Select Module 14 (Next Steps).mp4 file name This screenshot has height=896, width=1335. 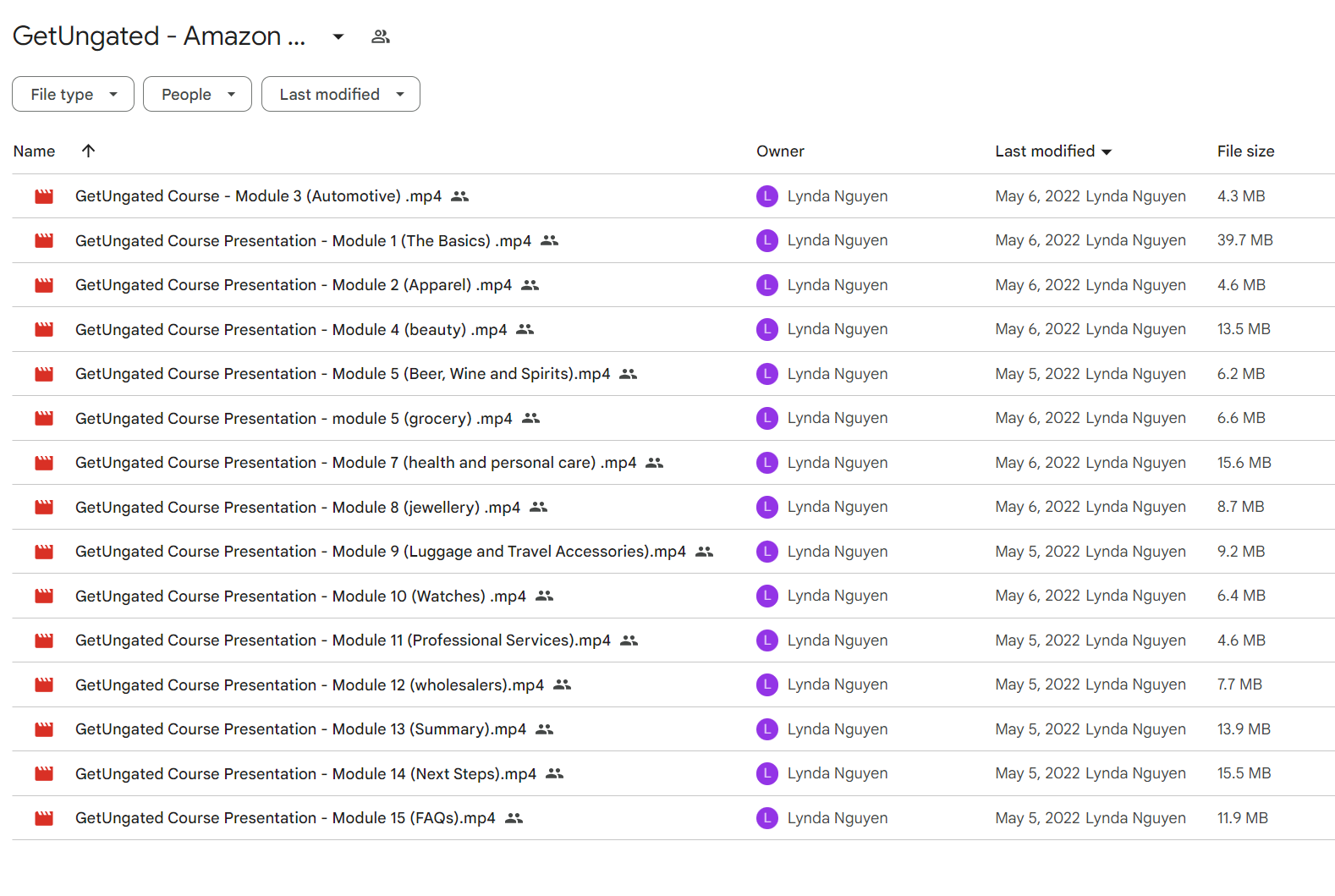pyautogui.click(x=305, y=773)
